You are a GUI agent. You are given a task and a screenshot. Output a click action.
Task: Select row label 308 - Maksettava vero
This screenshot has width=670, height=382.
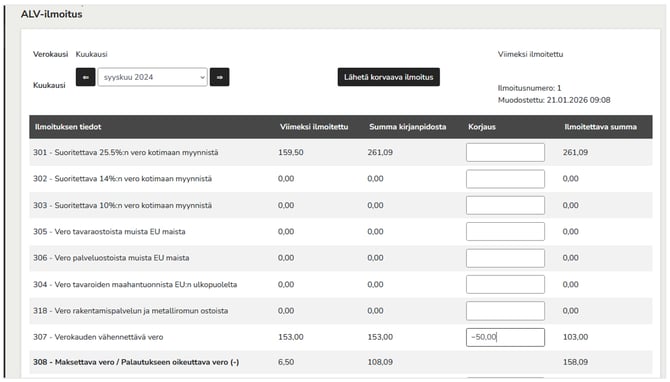tap(136, 362)
